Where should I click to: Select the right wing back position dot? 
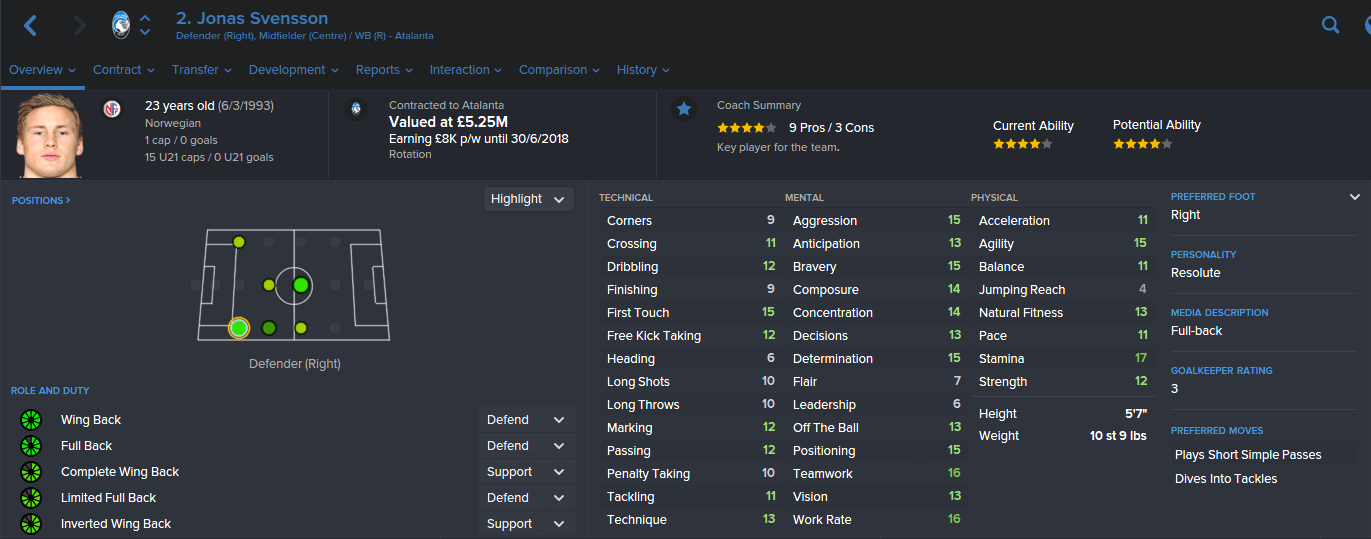tap(268, 328)
